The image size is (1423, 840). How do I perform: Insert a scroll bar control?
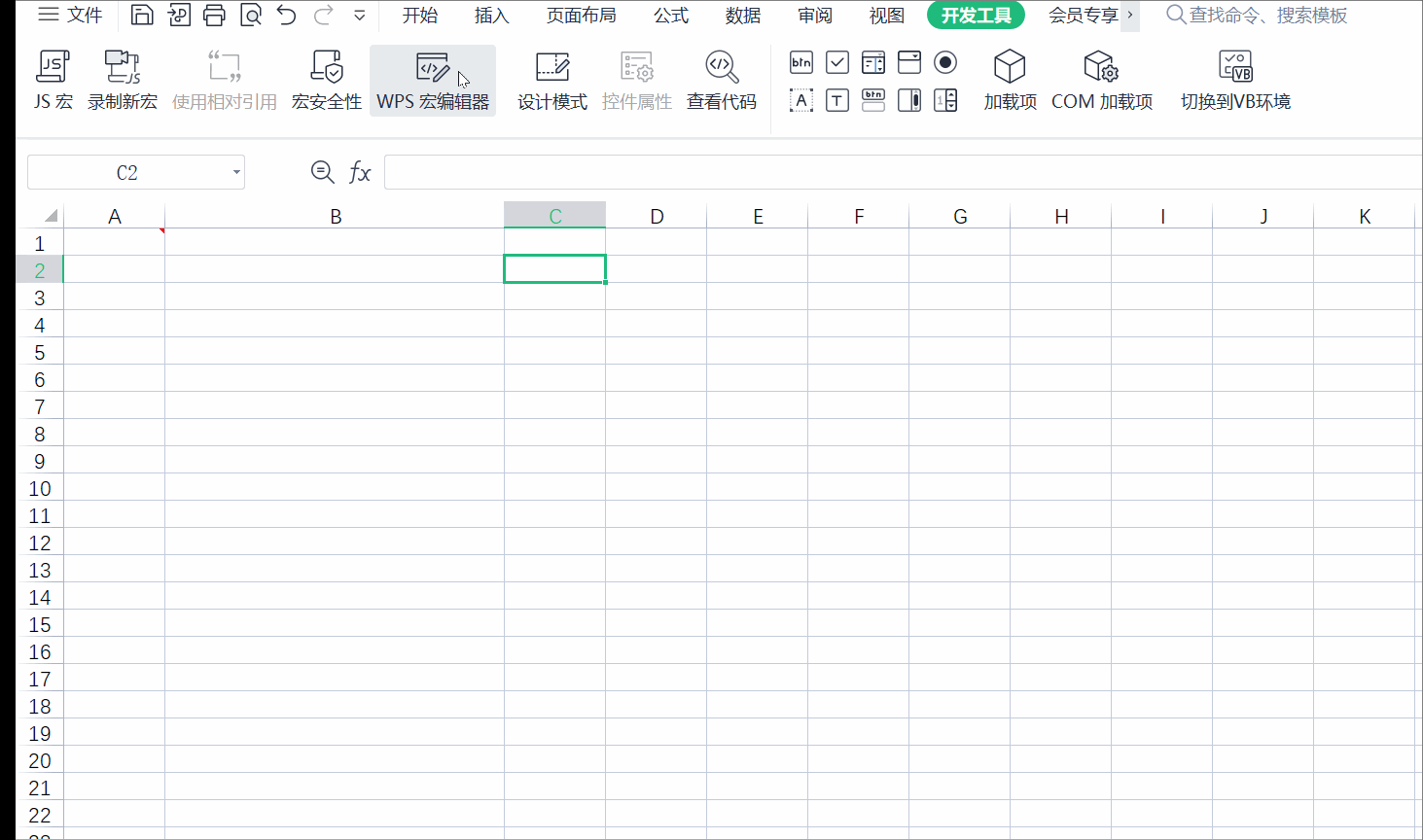[x=909, y=100]
